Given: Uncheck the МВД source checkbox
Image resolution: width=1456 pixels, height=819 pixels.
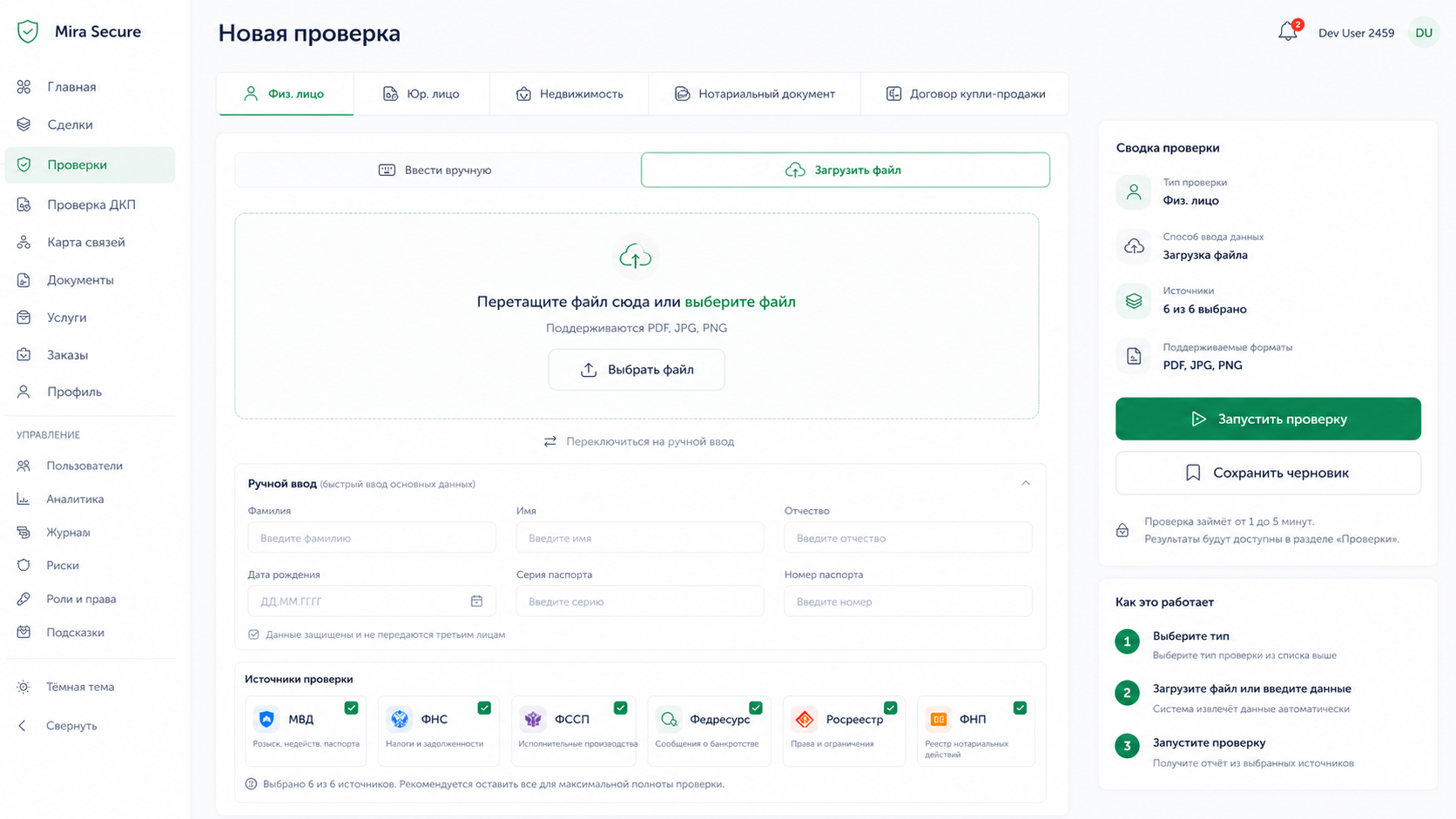Looking at the screenshot, I should pos(351,708).
